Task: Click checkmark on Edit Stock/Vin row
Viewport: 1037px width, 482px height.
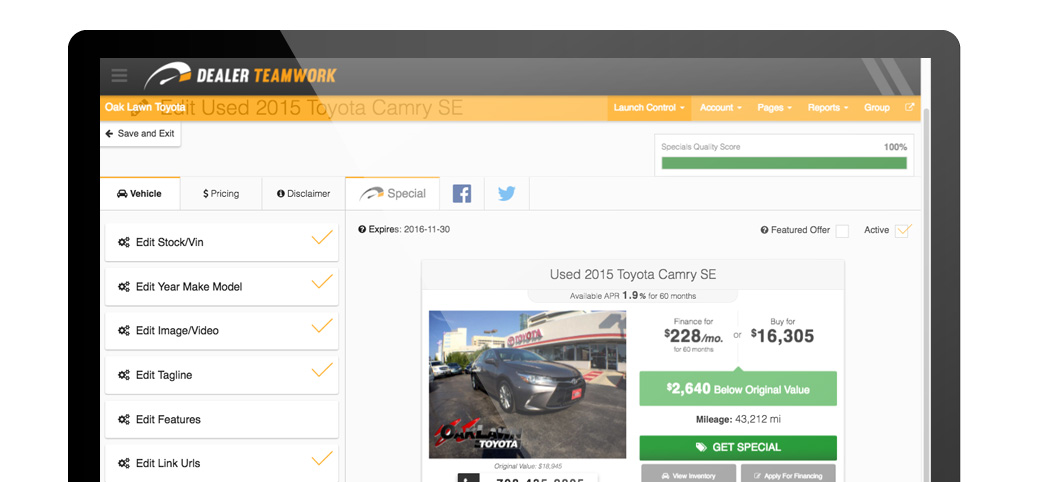Action: point(322,237)
